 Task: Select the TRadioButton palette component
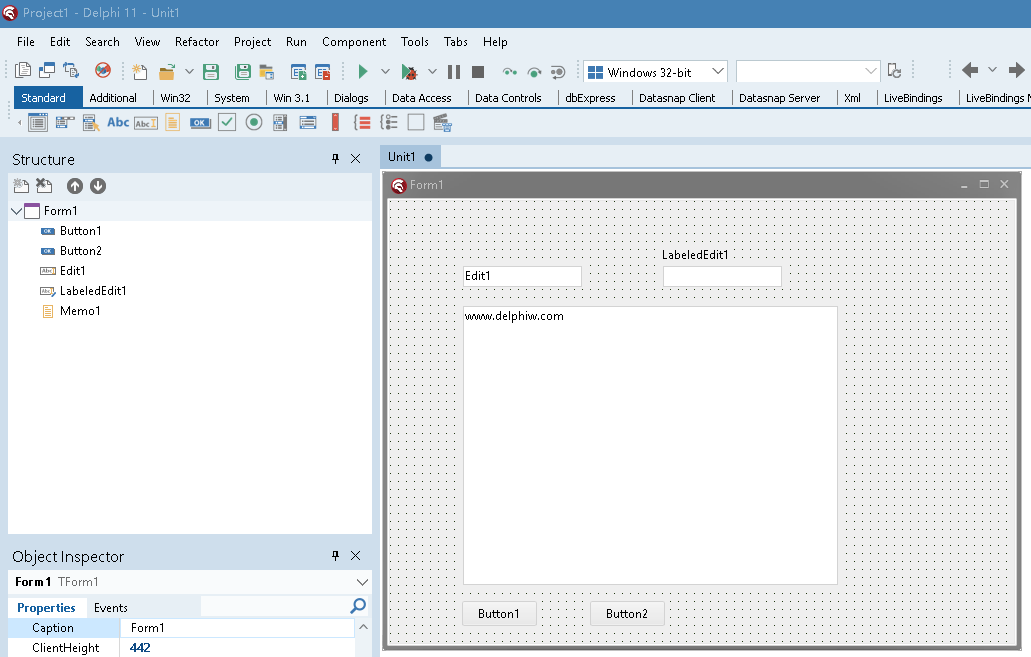[254, 122]
